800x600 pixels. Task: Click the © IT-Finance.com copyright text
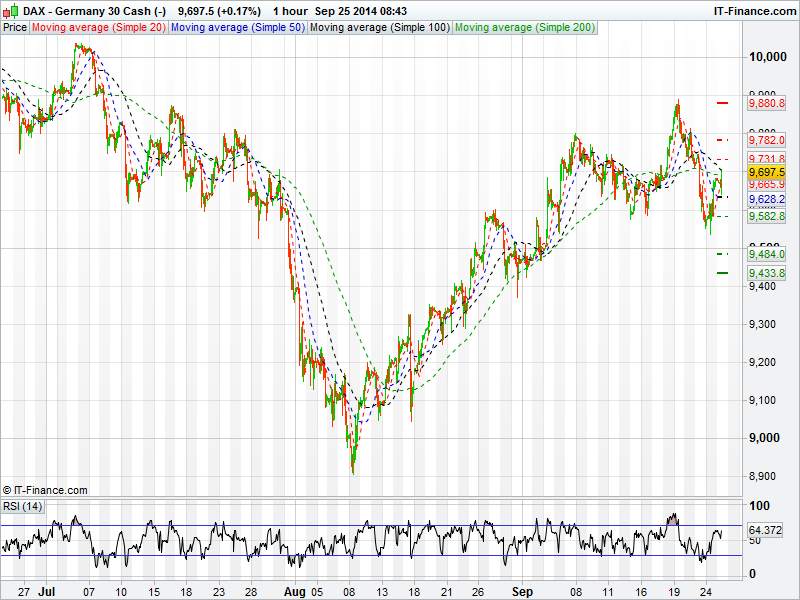pos(45,490)
